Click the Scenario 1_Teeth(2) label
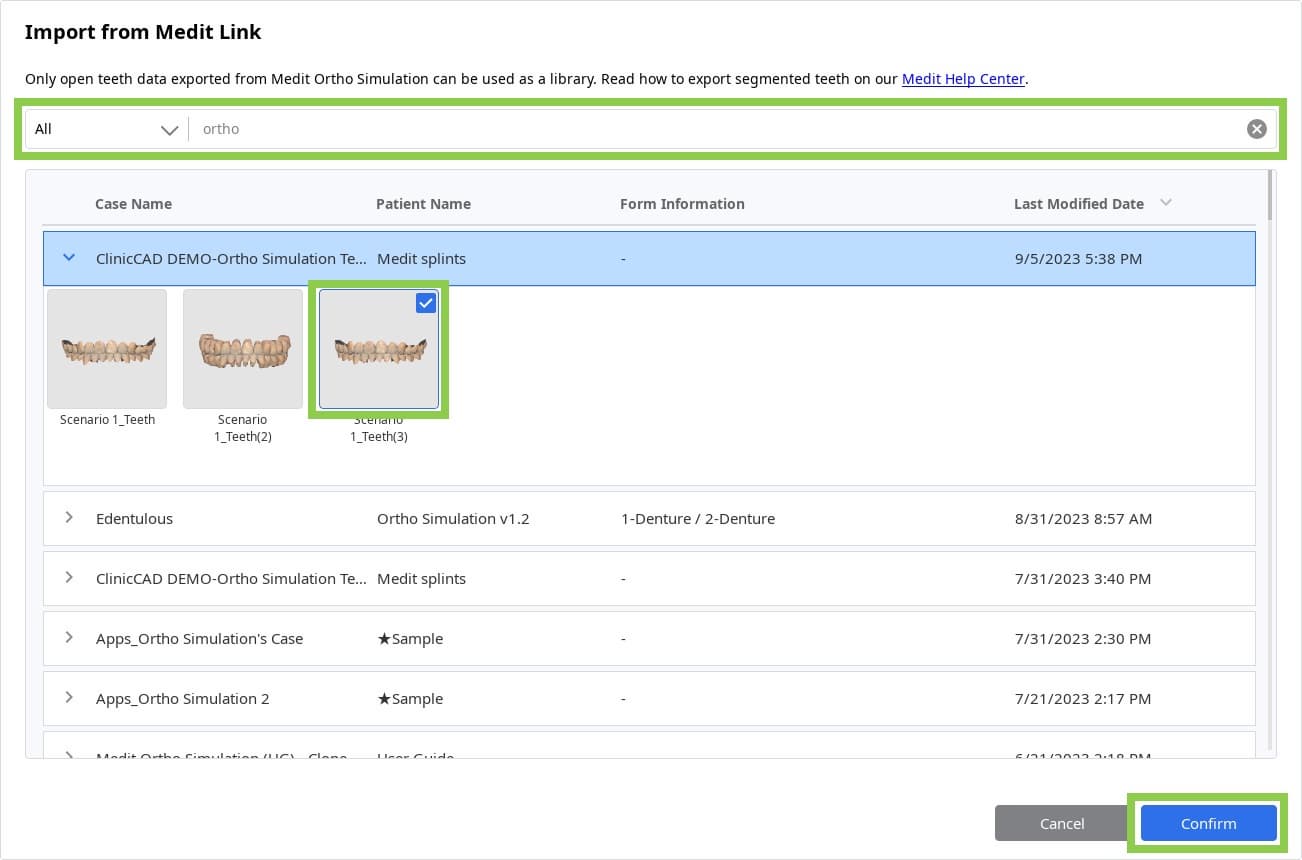The height and width of the screenshot is (860, 1302). point(243,428)
